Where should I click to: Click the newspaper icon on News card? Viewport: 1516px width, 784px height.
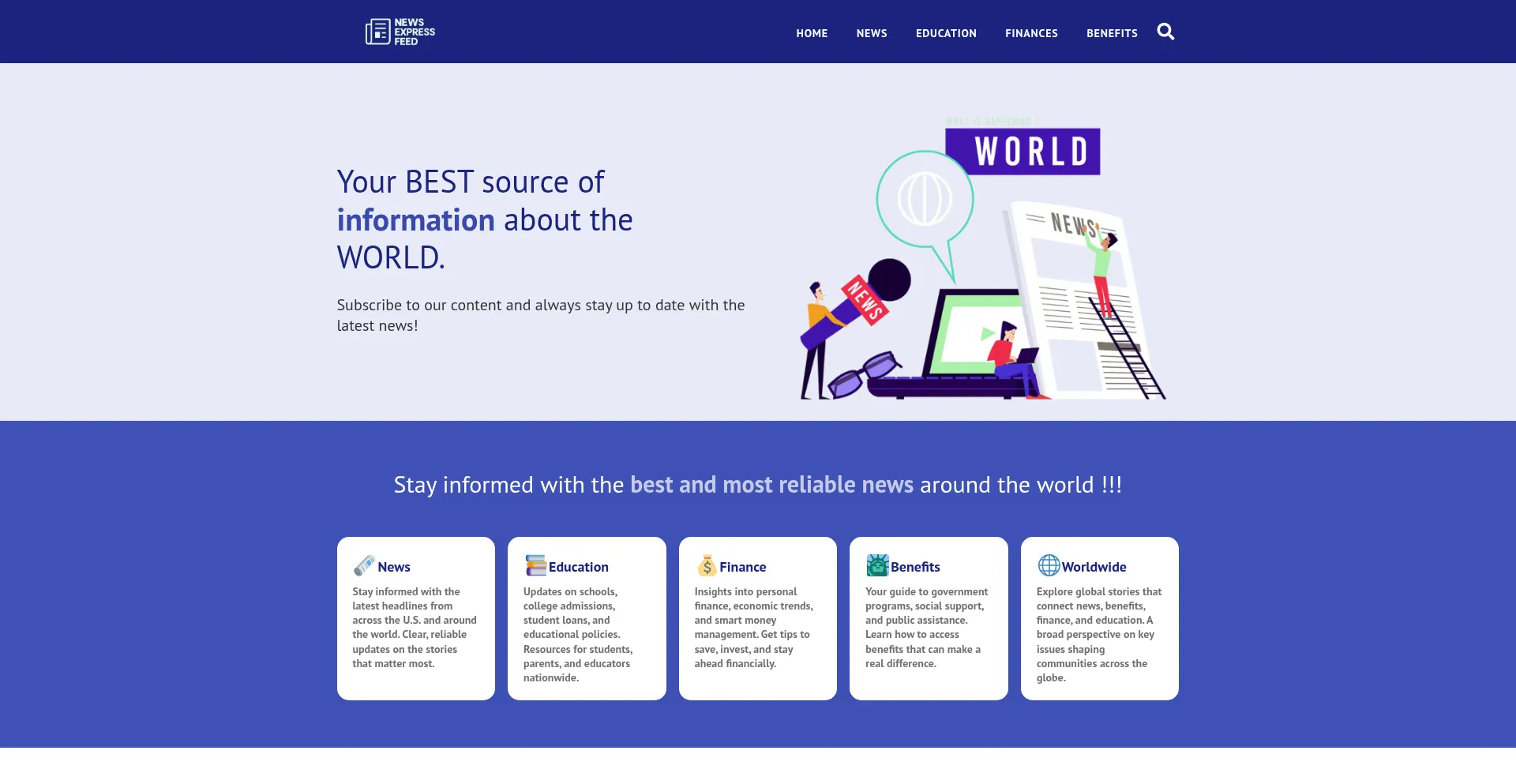pyautogui.click(x=364, y=565)
